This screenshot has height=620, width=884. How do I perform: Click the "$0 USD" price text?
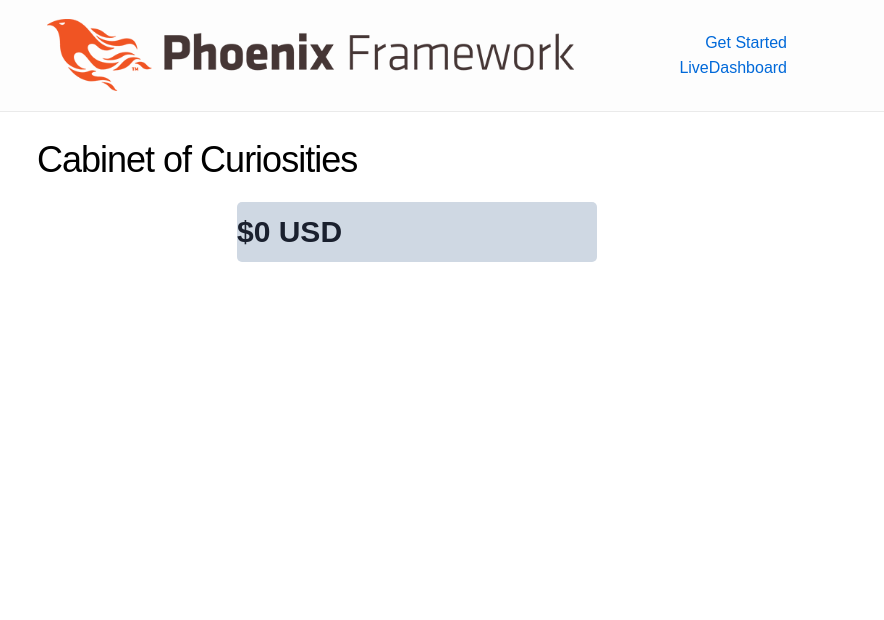(x=289, y=232)
